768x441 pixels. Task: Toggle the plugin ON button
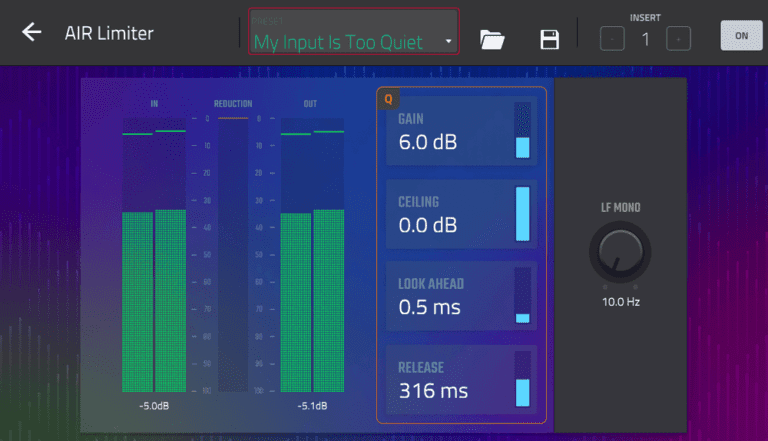coord(741,35)
